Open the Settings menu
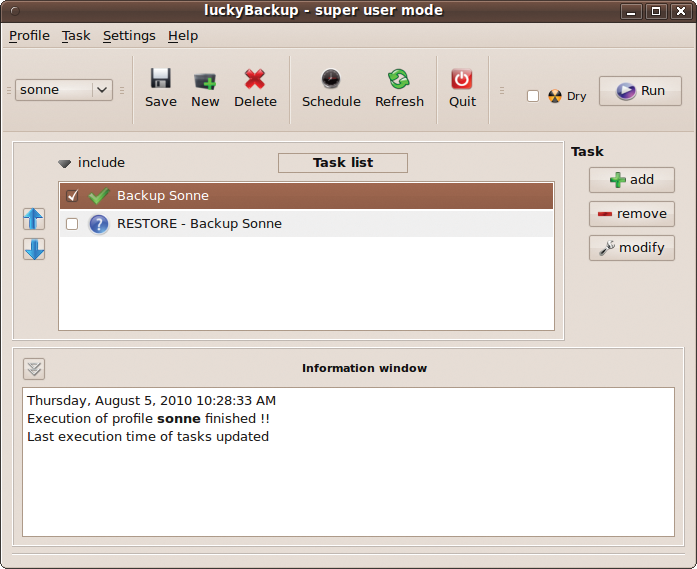This screenshot has width=697, height=569. 129,36
